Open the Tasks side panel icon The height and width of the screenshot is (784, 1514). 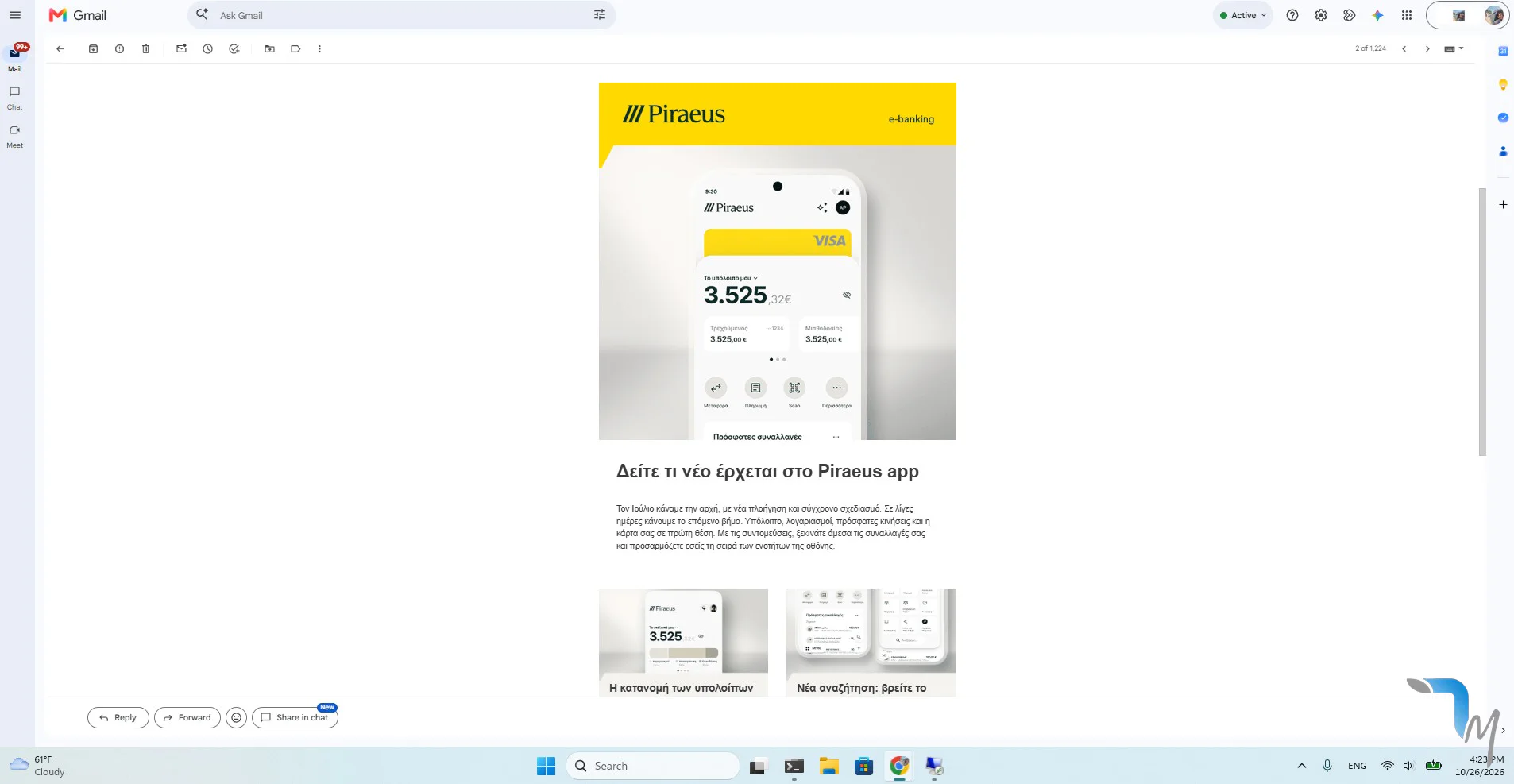[1503, 118]
